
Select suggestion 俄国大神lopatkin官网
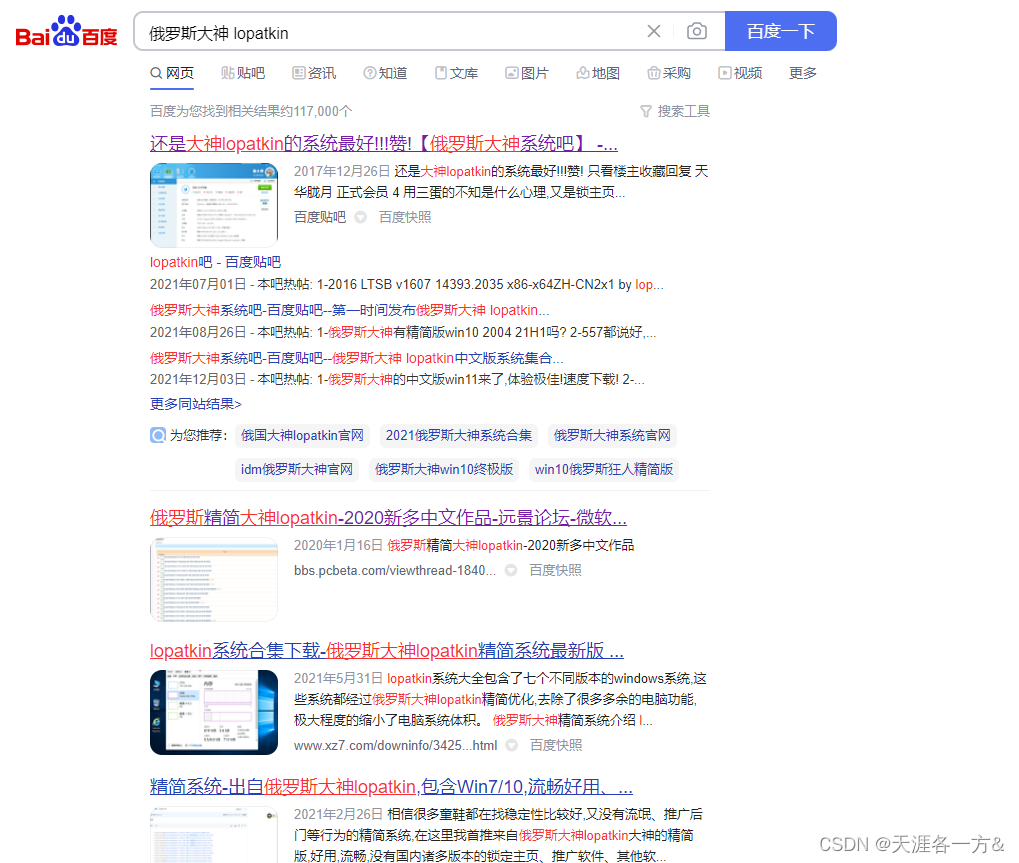click(302, 435)
